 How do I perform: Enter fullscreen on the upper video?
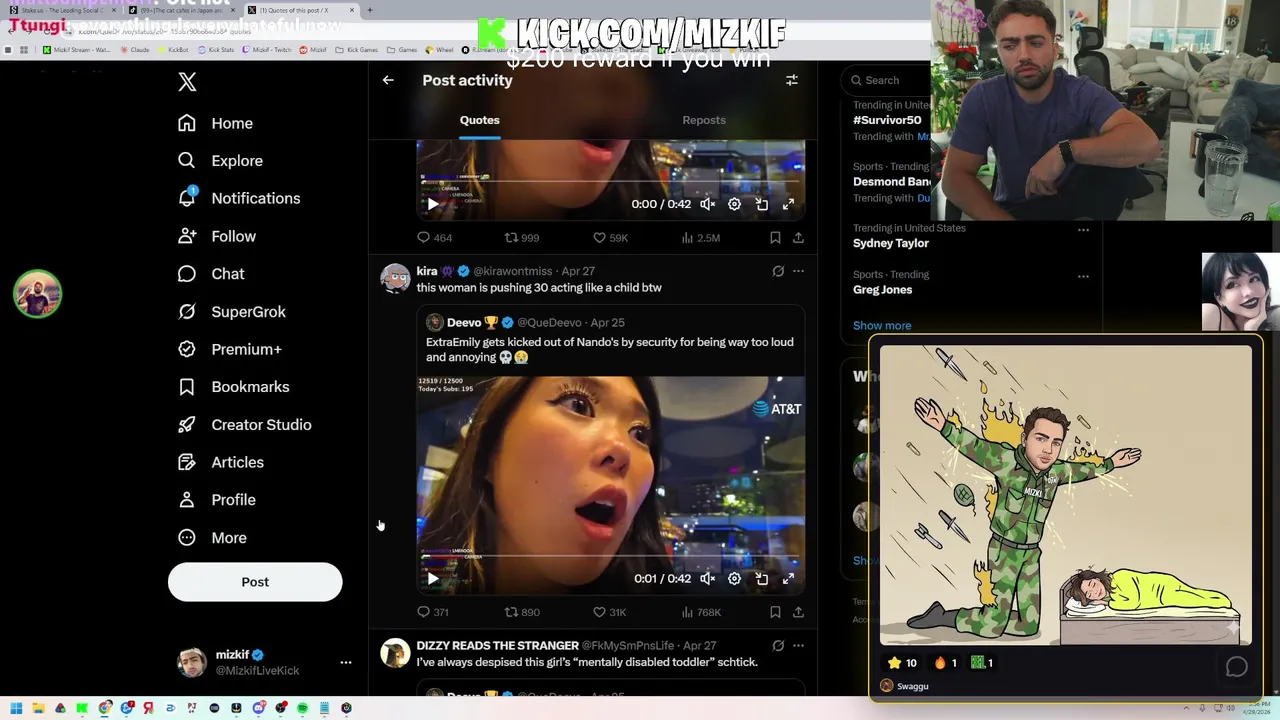pos(788,204)
